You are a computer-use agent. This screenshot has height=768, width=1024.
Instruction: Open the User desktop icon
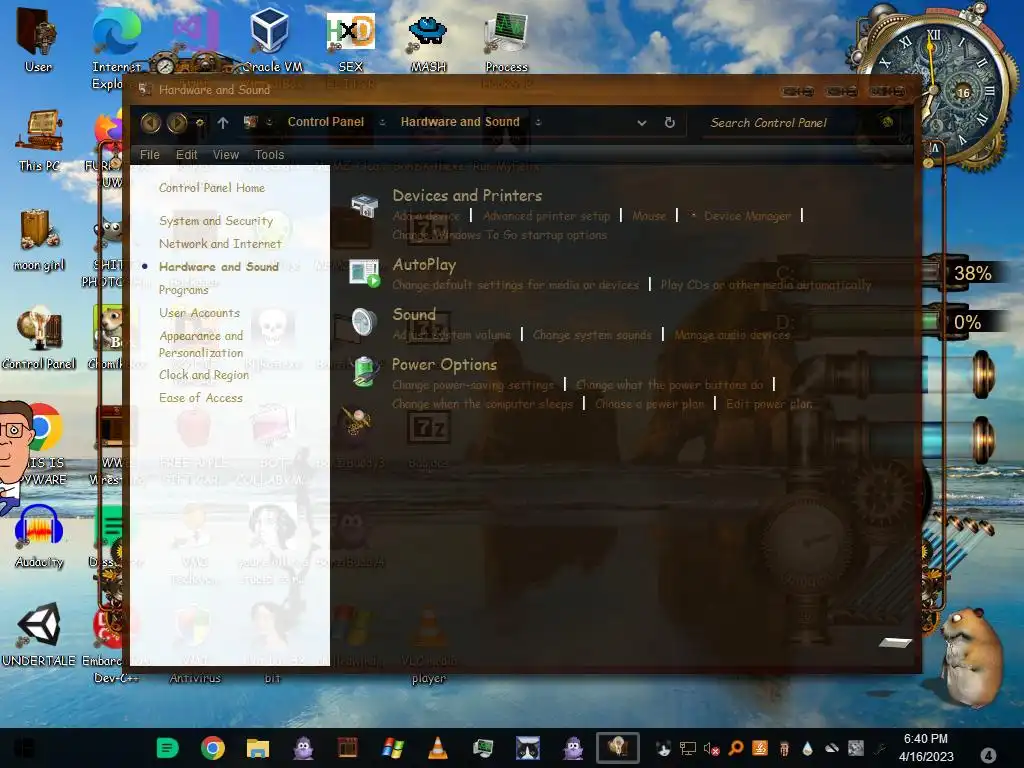[x=38, y=40]
